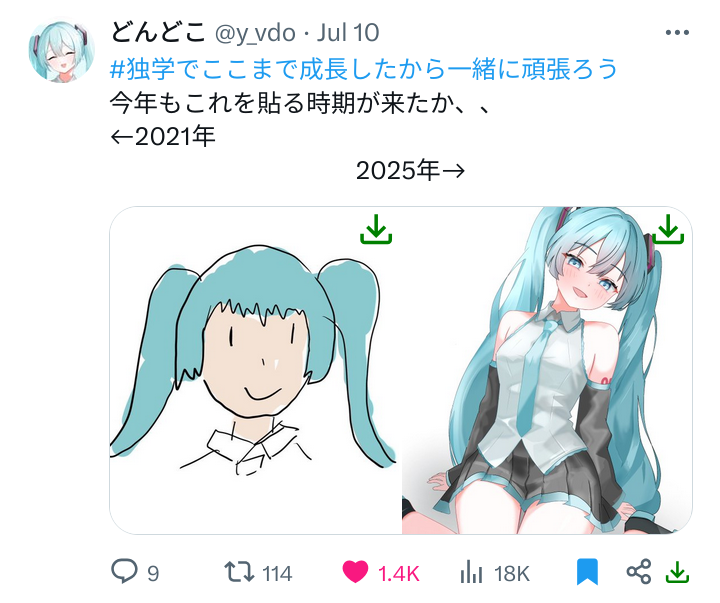Click the 114 repost count
The height and width of the screenshot is (603, 720).
click(x=277, y=574)
